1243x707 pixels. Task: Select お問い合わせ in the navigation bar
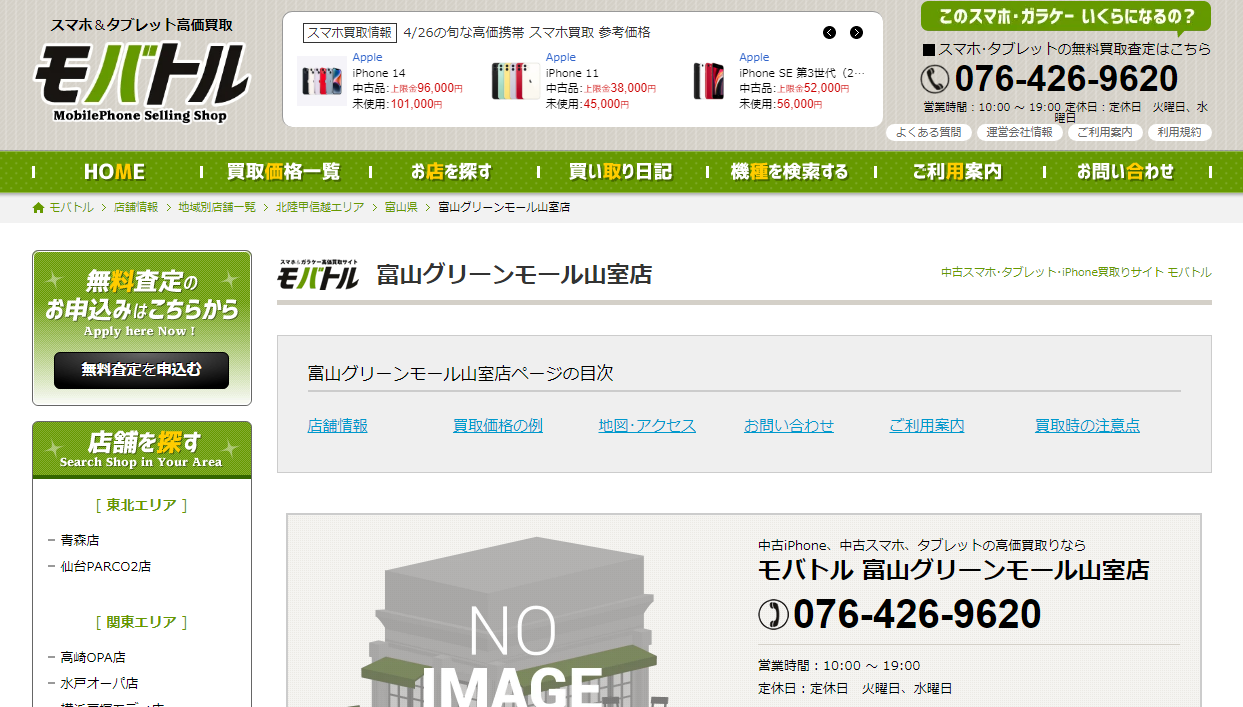point(1125,172)
